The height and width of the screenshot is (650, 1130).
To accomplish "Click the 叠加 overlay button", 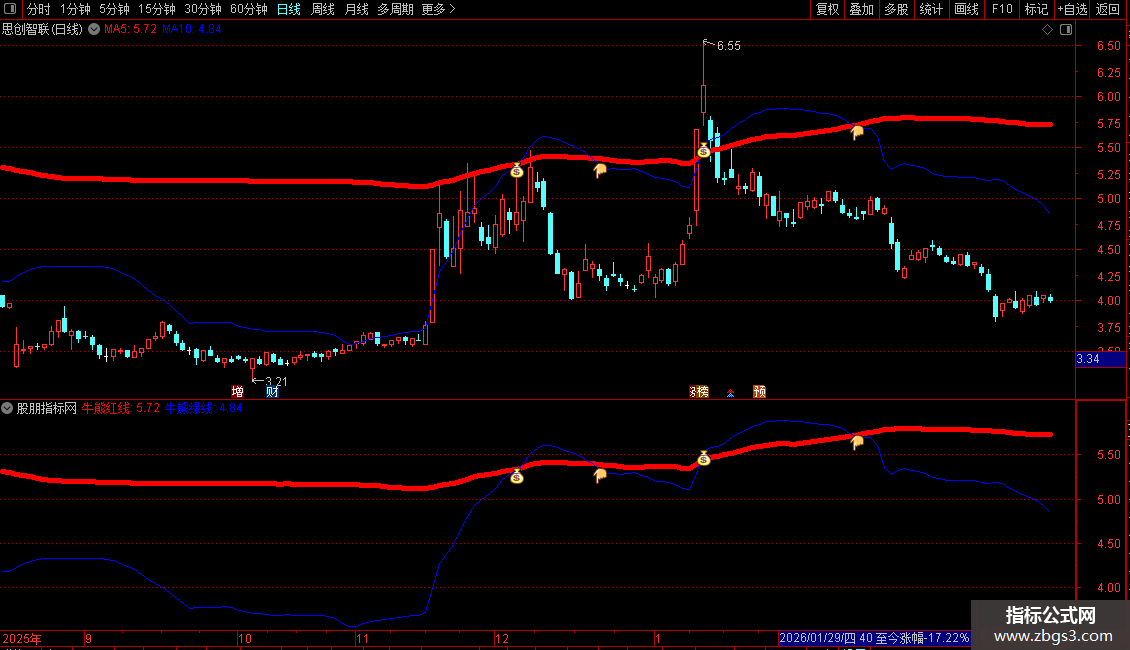I will pos(861,9).
